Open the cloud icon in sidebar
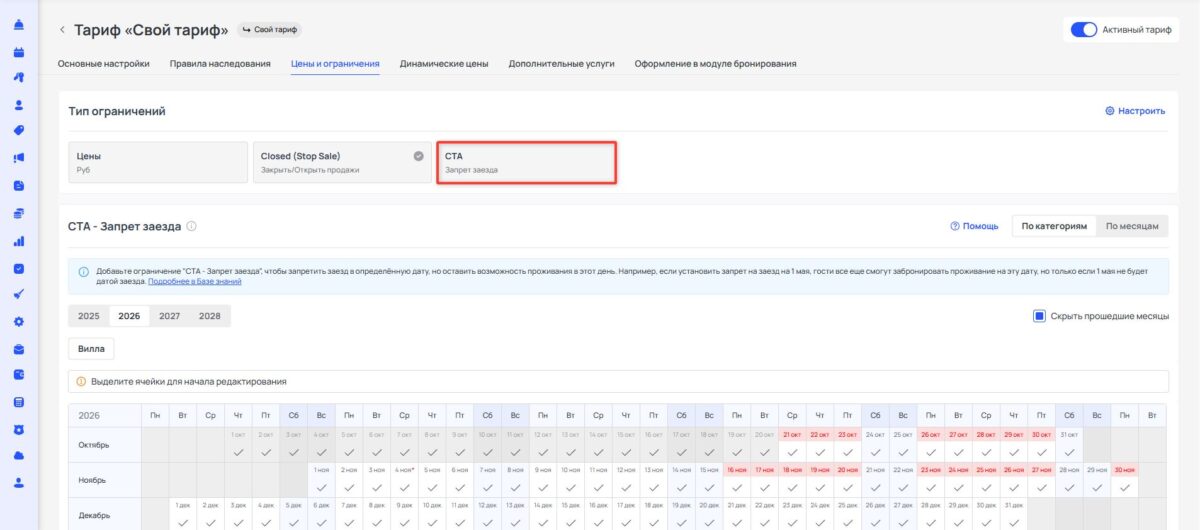Image resolution: width=1200 pixels, height=530 pixels. [19, 455]
